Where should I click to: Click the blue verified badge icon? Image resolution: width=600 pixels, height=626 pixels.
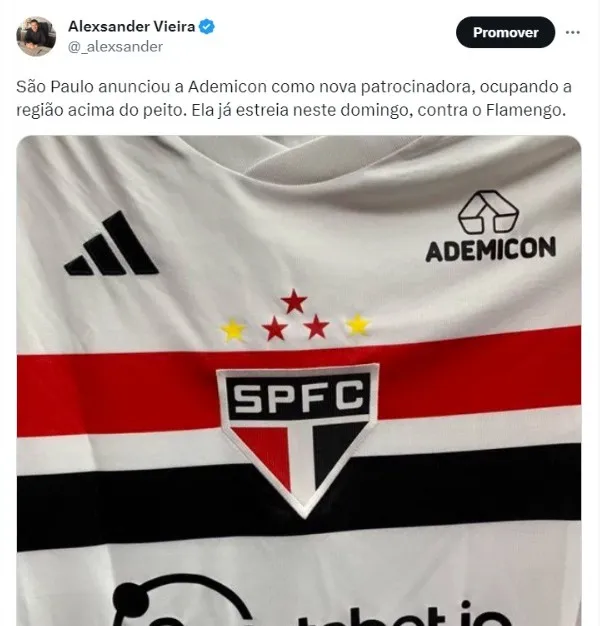pos(207,27)
